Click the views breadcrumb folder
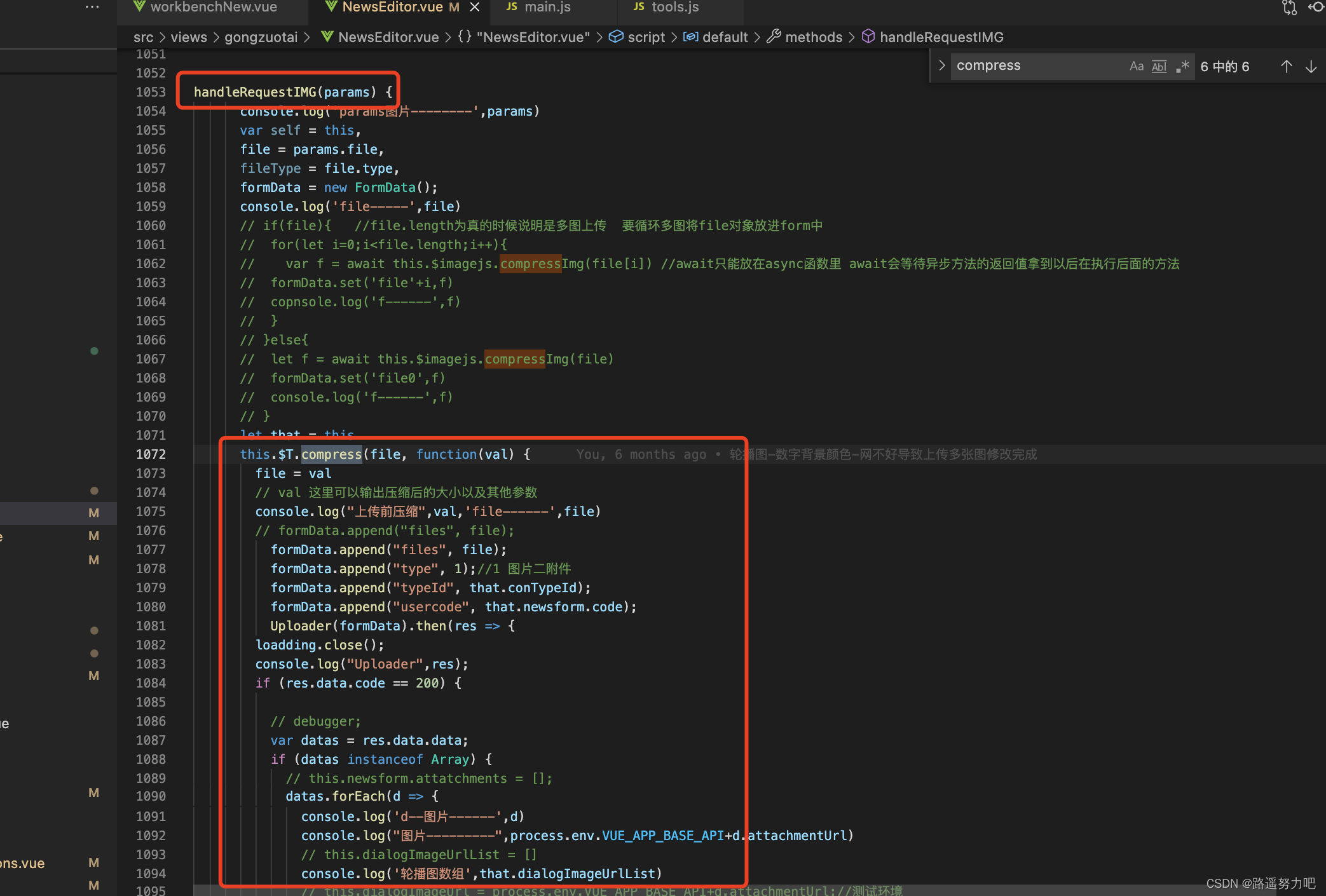 (188, 37)
